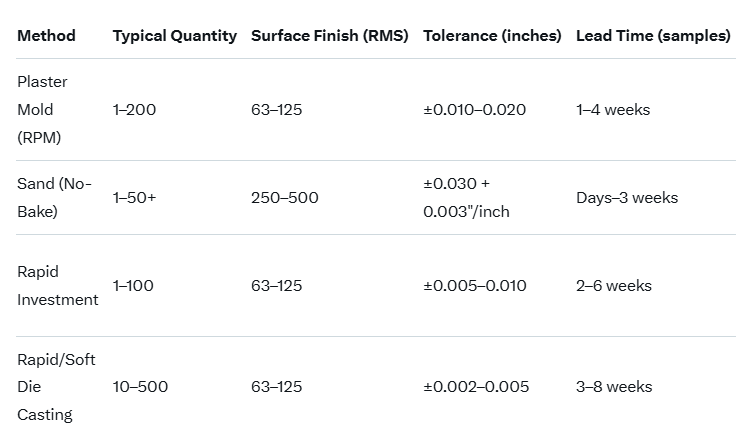Viewport: 736px width, 436px height.
Task: Click the Tolerance (inches) column header
Action: click(491, 36)
